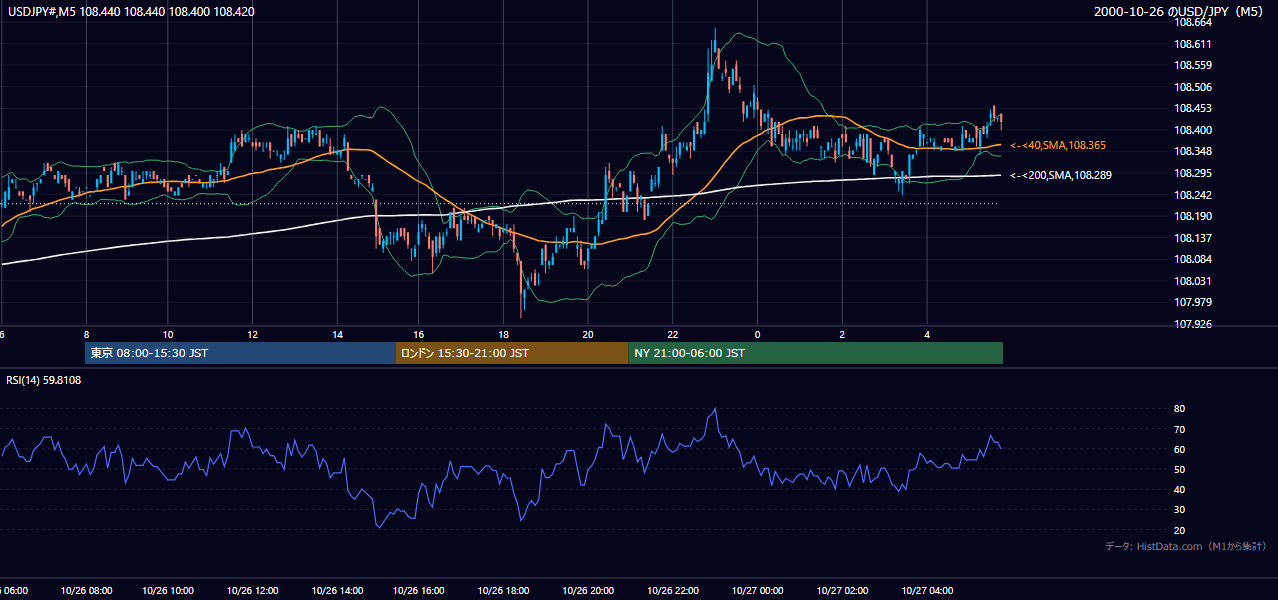Image resolution: width=1278 pixels, height=600 pixels.
Task: Click the hour 16 tick on price chart axis
Action: pos(419,335)
